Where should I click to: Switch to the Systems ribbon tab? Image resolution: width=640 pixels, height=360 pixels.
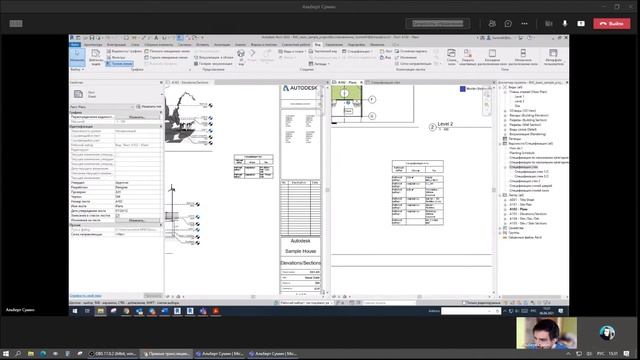pos(184,44)
